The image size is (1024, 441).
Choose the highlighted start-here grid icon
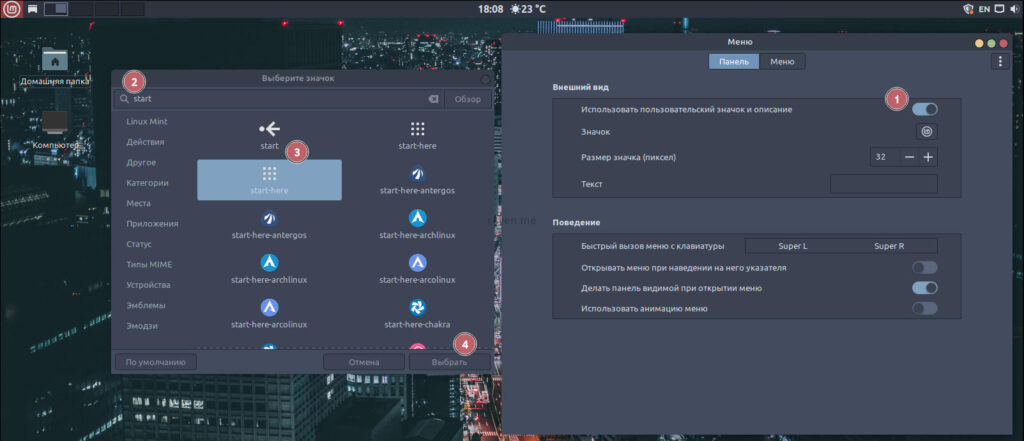269,174
